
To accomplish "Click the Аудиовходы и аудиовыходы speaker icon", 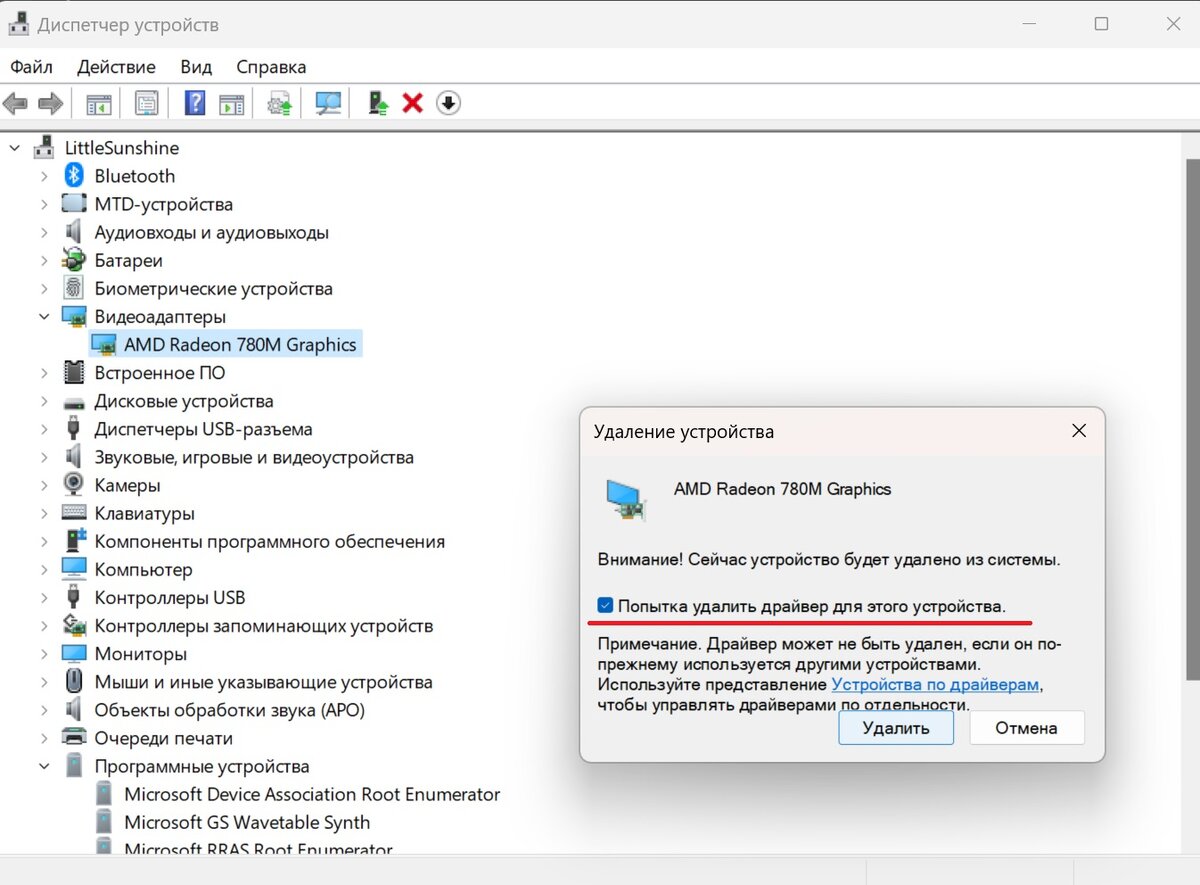I will click(x=74, y=232).
